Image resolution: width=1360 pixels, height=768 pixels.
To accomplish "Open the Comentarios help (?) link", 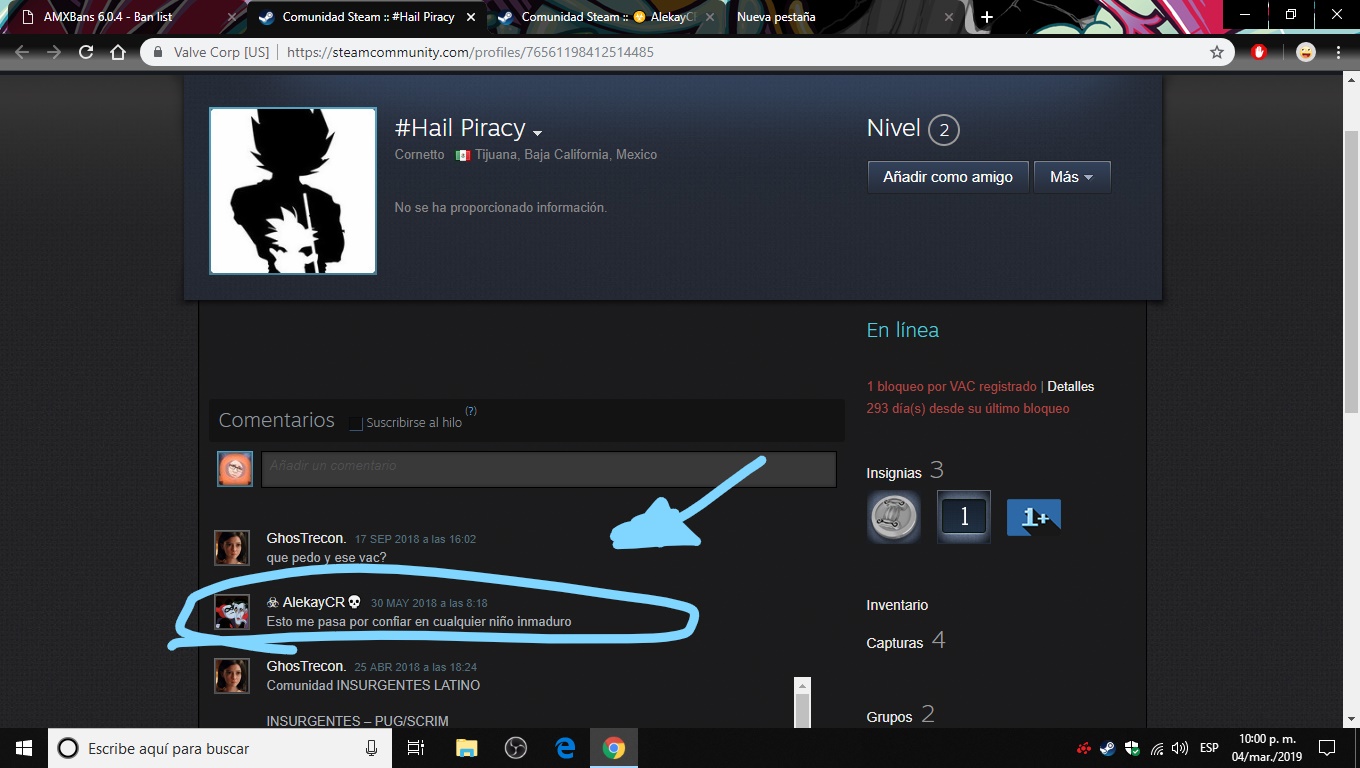I will (x=471, y=411).
